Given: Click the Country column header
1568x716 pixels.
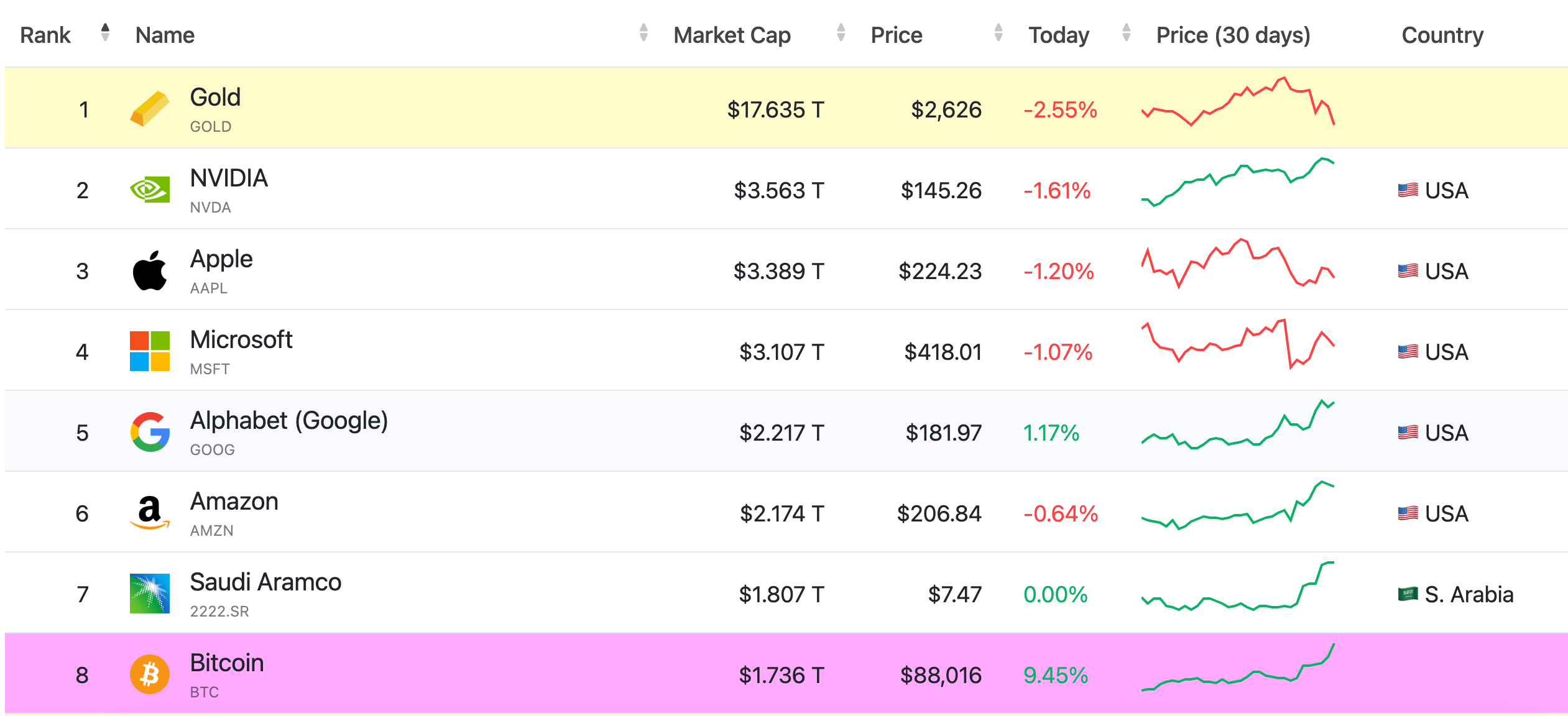Looking at the screenshot, I should click(1442, 35).
